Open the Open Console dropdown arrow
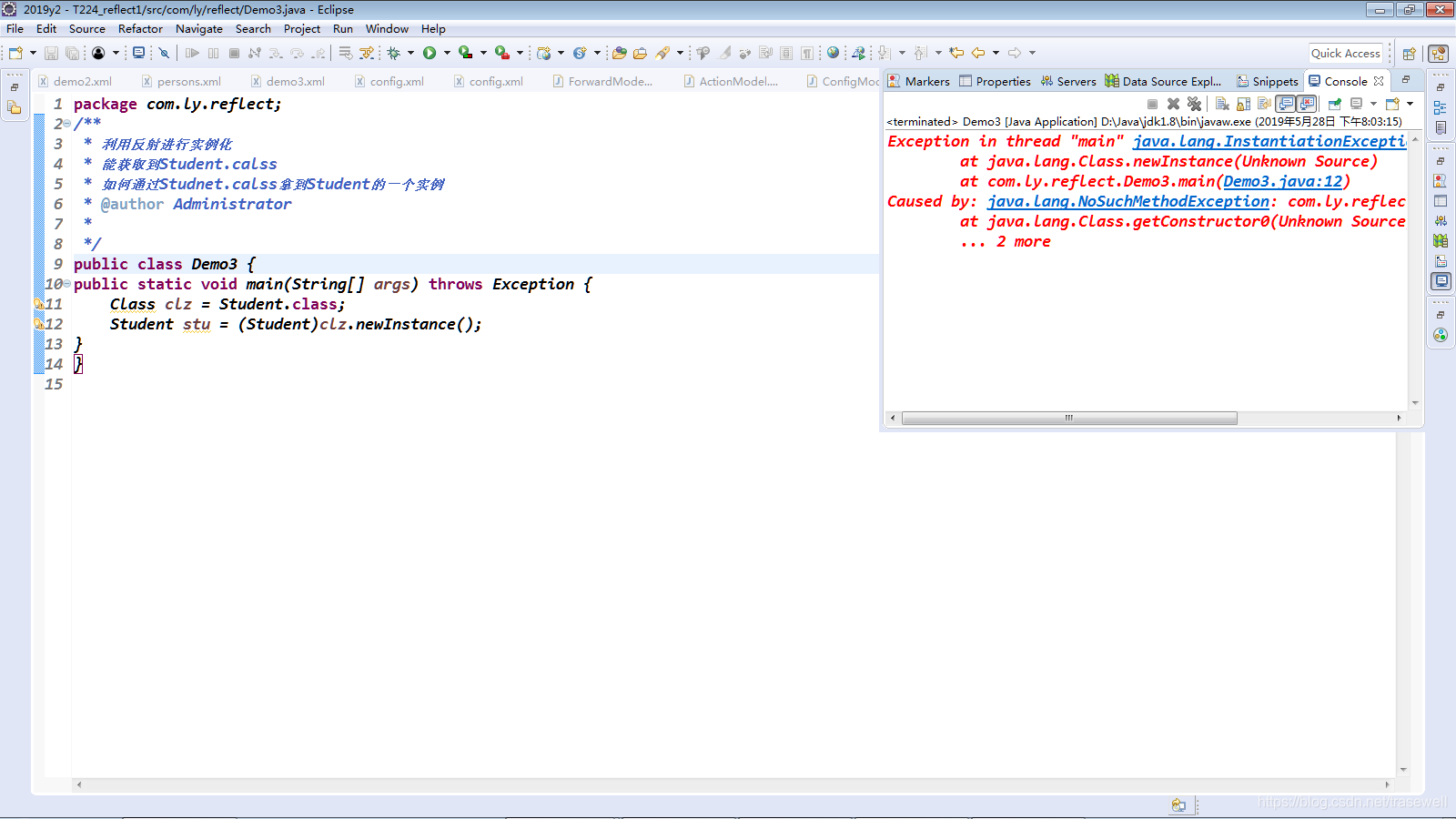Image resolution: width=1456 pixels, height=819 pixels. 1410,104
